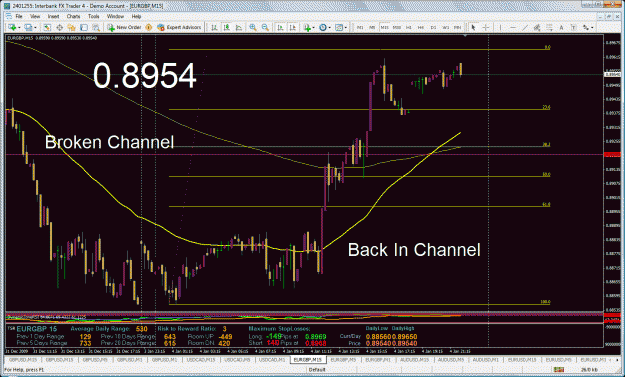Open the File menu

click(x=19, y=16)
